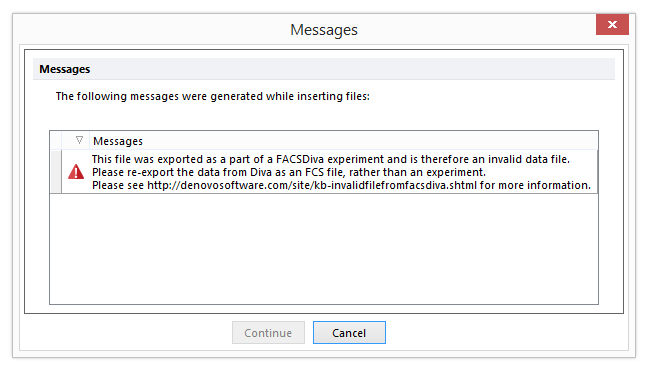This screenshot has width=651, height=376.
Task: Click blank corner cell left of sort triangle
Action: pos(56,141)
